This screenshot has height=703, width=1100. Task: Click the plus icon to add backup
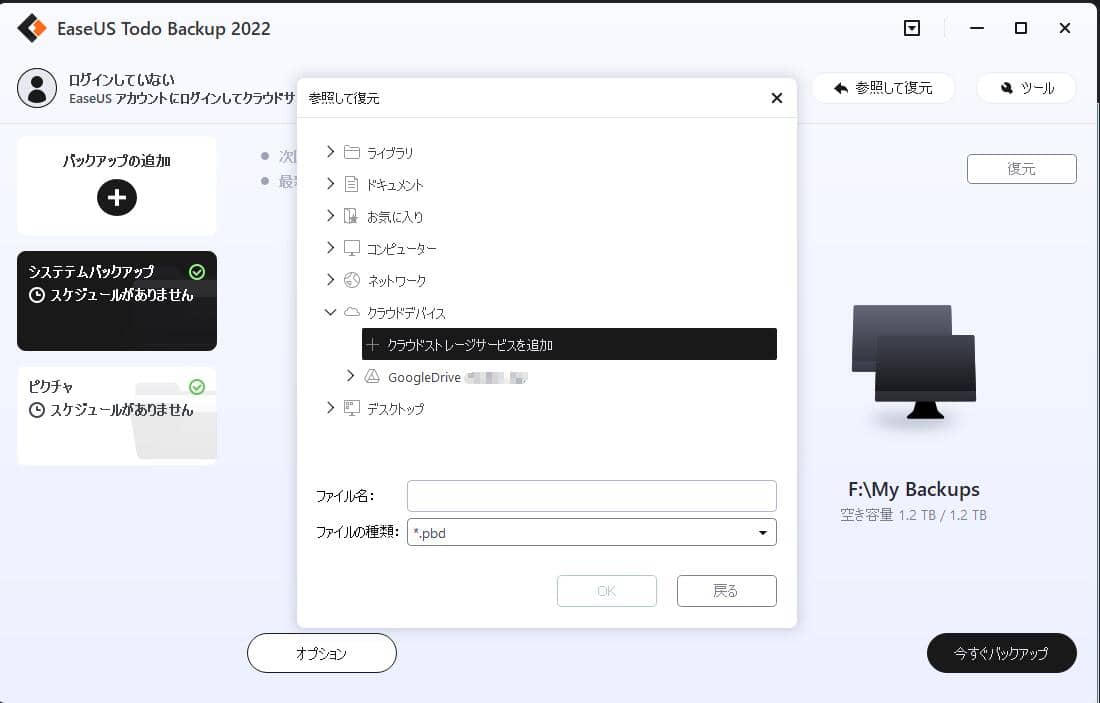click(x=116, y=197)
